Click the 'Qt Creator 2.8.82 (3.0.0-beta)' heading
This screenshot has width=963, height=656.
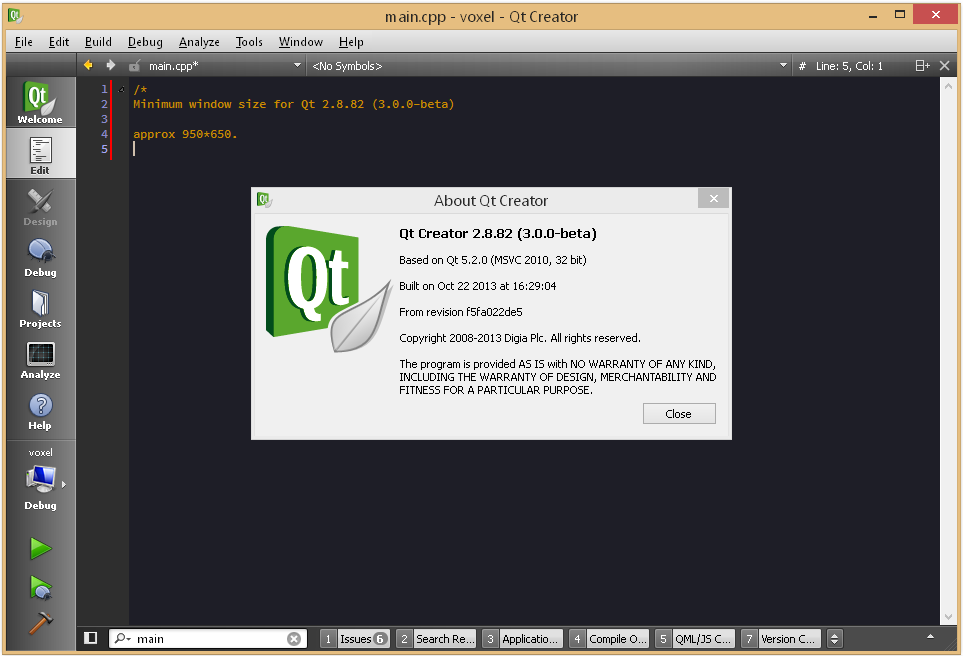(497, 233)
